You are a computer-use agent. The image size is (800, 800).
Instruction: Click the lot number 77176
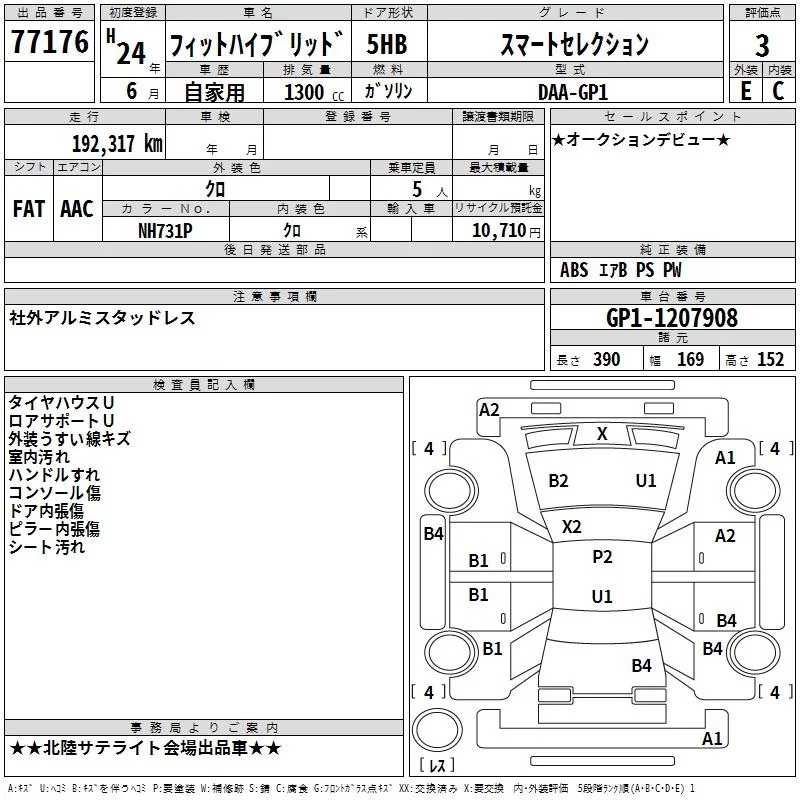pyautogui.click(x=49, y=42)
